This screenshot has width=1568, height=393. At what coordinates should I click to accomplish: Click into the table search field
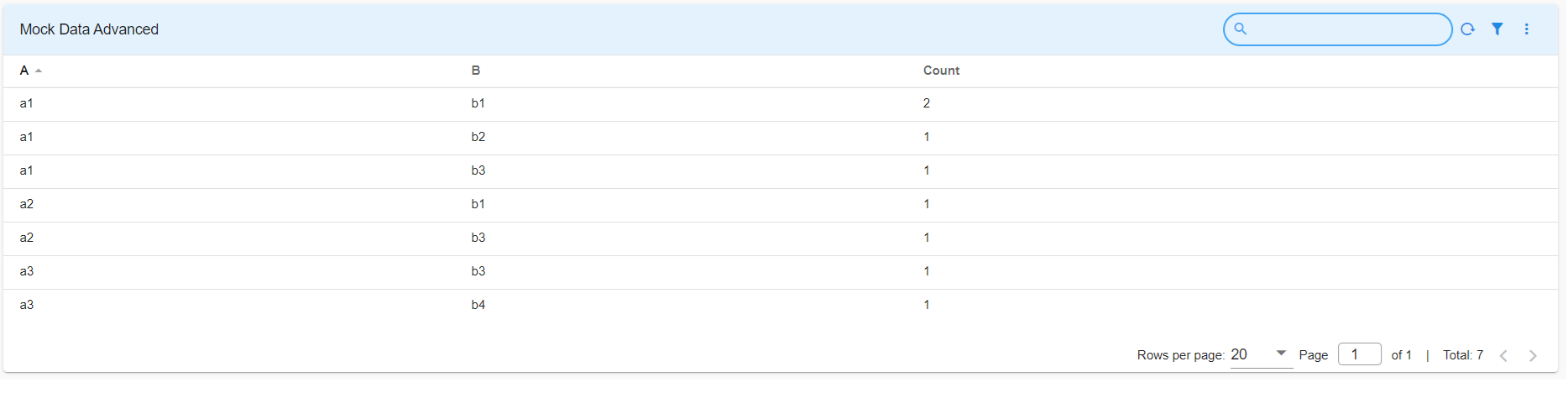coord(1347,29)
